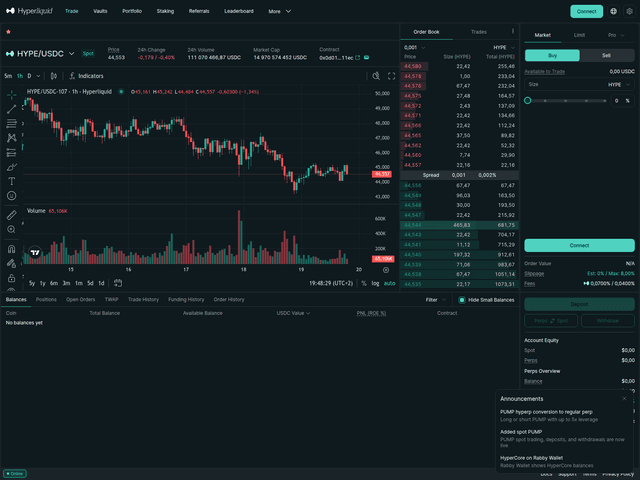
Task: Switch to the Limit order tab
Action: tap(579, 35)
